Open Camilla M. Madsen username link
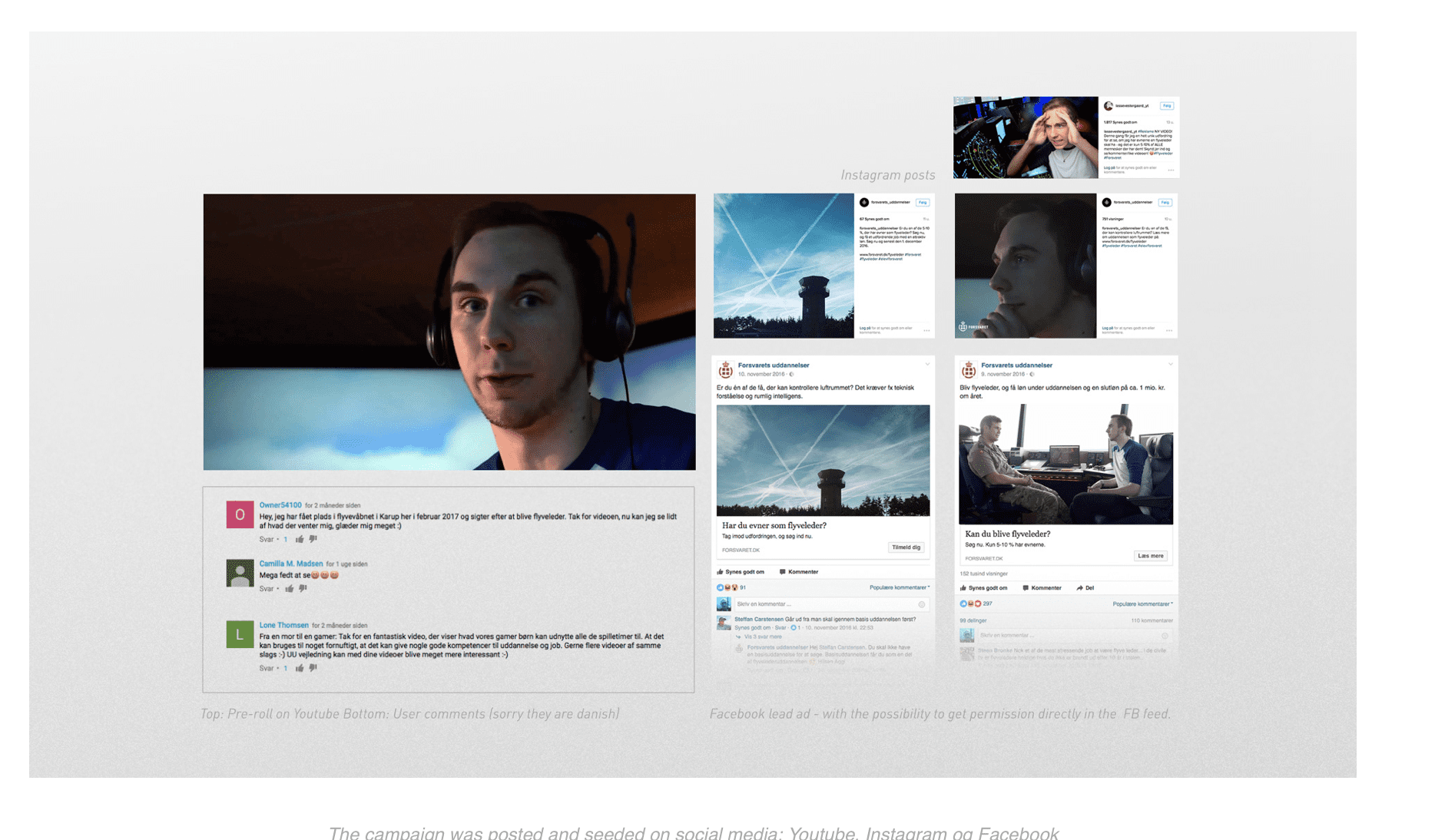Screen dimensions: 1435x840 291,564
